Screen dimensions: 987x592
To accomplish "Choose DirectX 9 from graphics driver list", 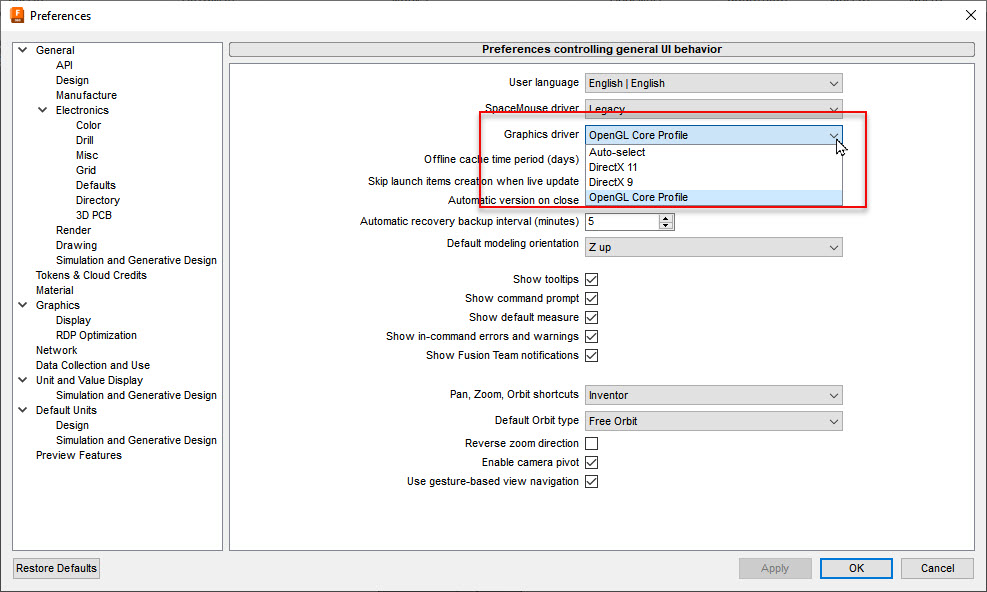I will 714,183.
